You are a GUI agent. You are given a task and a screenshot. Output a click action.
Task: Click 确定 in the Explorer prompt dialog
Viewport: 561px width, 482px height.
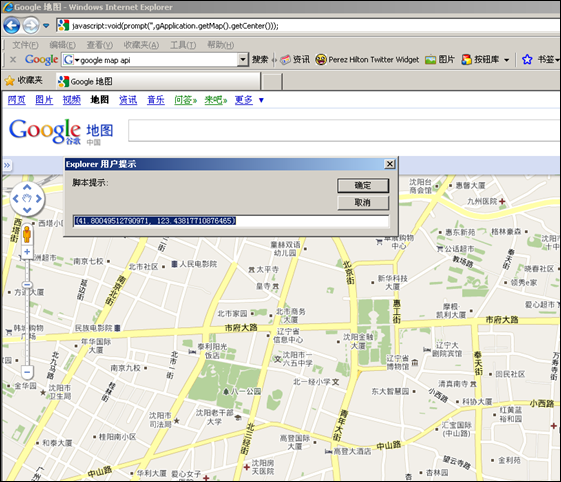pyautogui.click(x=363, y=185)
